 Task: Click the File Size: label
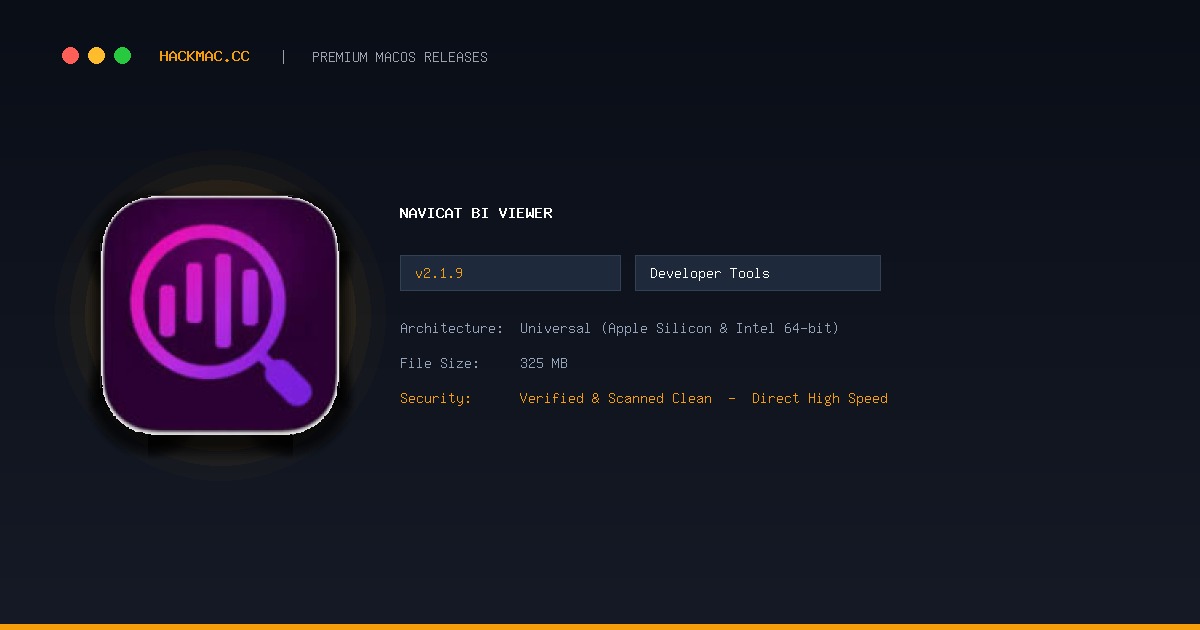[x=440, y=363]
